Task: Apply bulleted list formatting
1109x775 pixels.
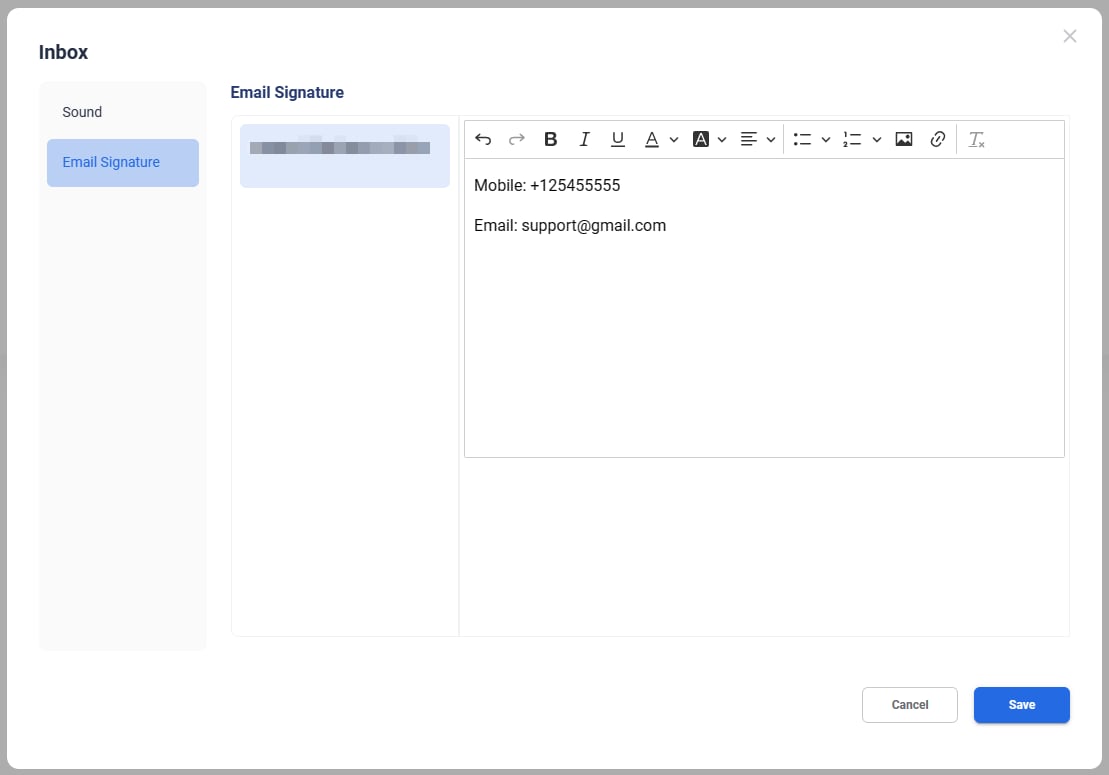Action: pos(802,140)
